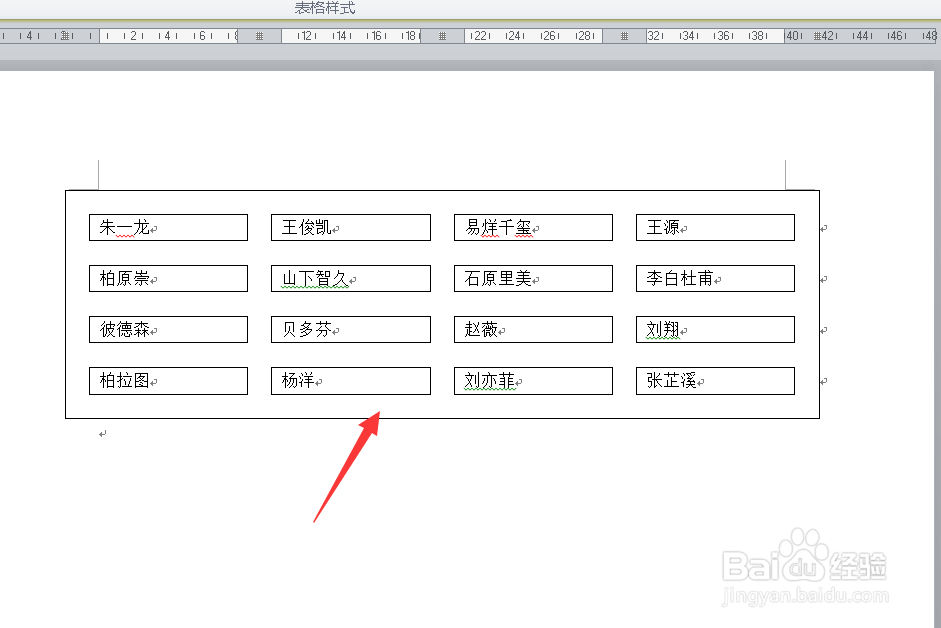Click the cell containing 贝多芬

point(350,330)
